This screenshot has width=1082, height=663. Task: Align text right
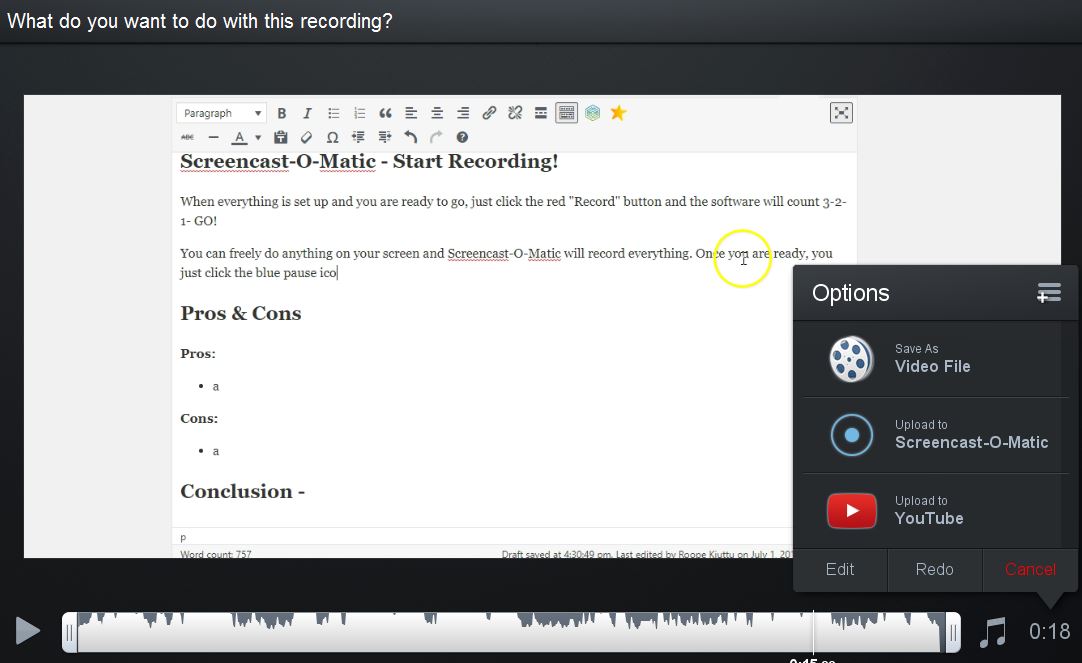coord(463,113)
